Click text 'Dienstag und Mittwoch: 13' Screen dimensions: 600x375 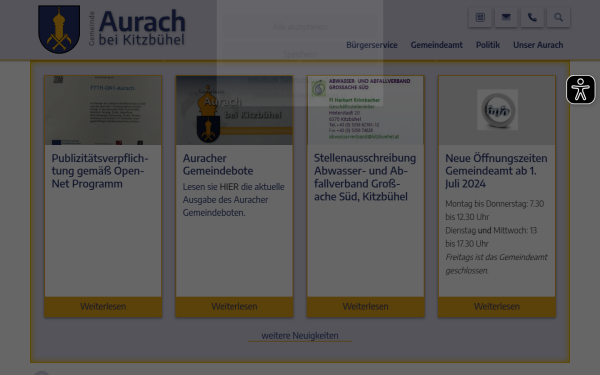click(491, 230)
